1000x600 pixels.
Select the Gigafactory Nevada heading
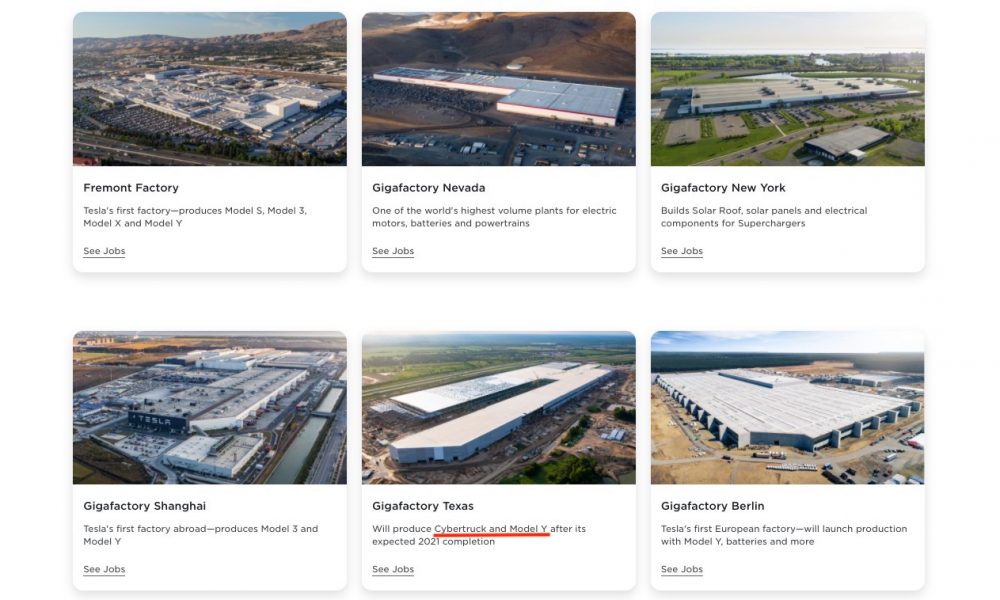pyautogui.click(x=429, y=188)
